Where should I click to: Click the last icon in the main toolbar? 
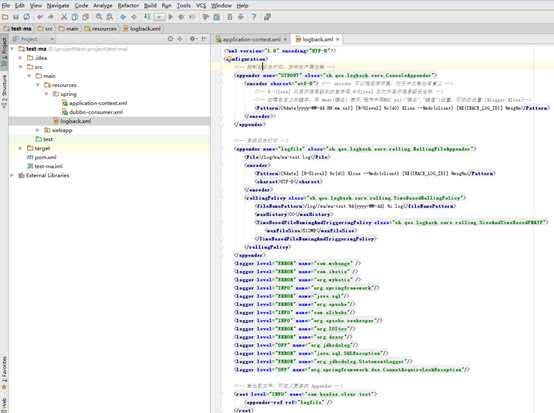pos(267,17)
